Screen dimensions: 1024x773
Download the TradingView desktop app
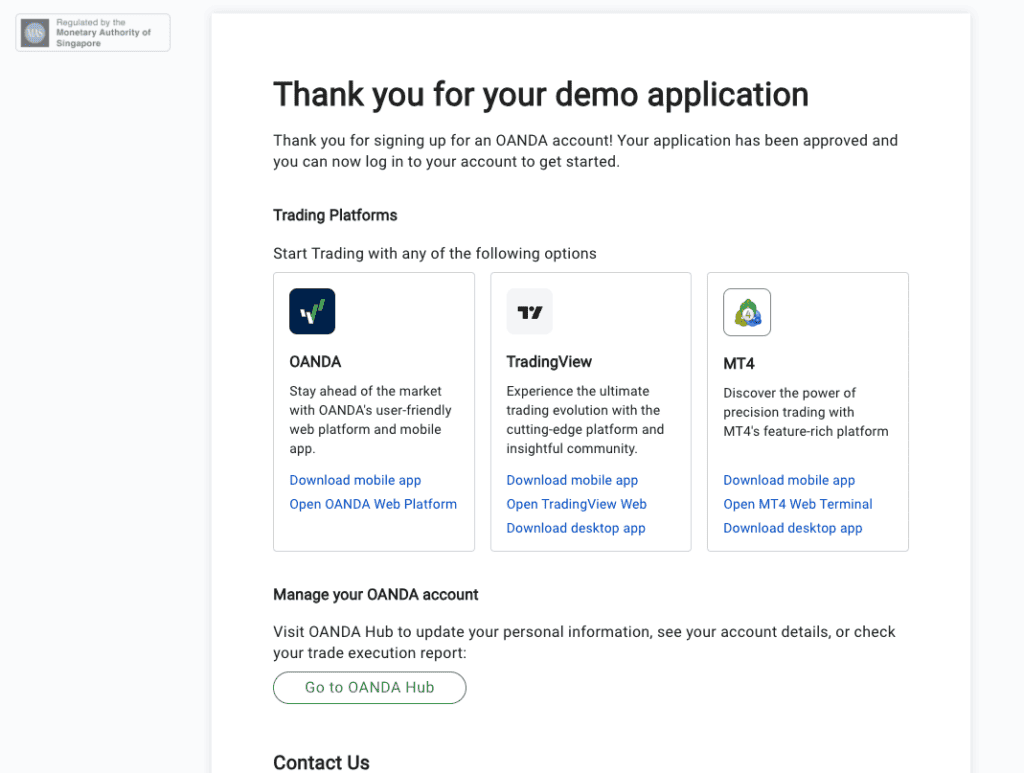tap(575, 528)
